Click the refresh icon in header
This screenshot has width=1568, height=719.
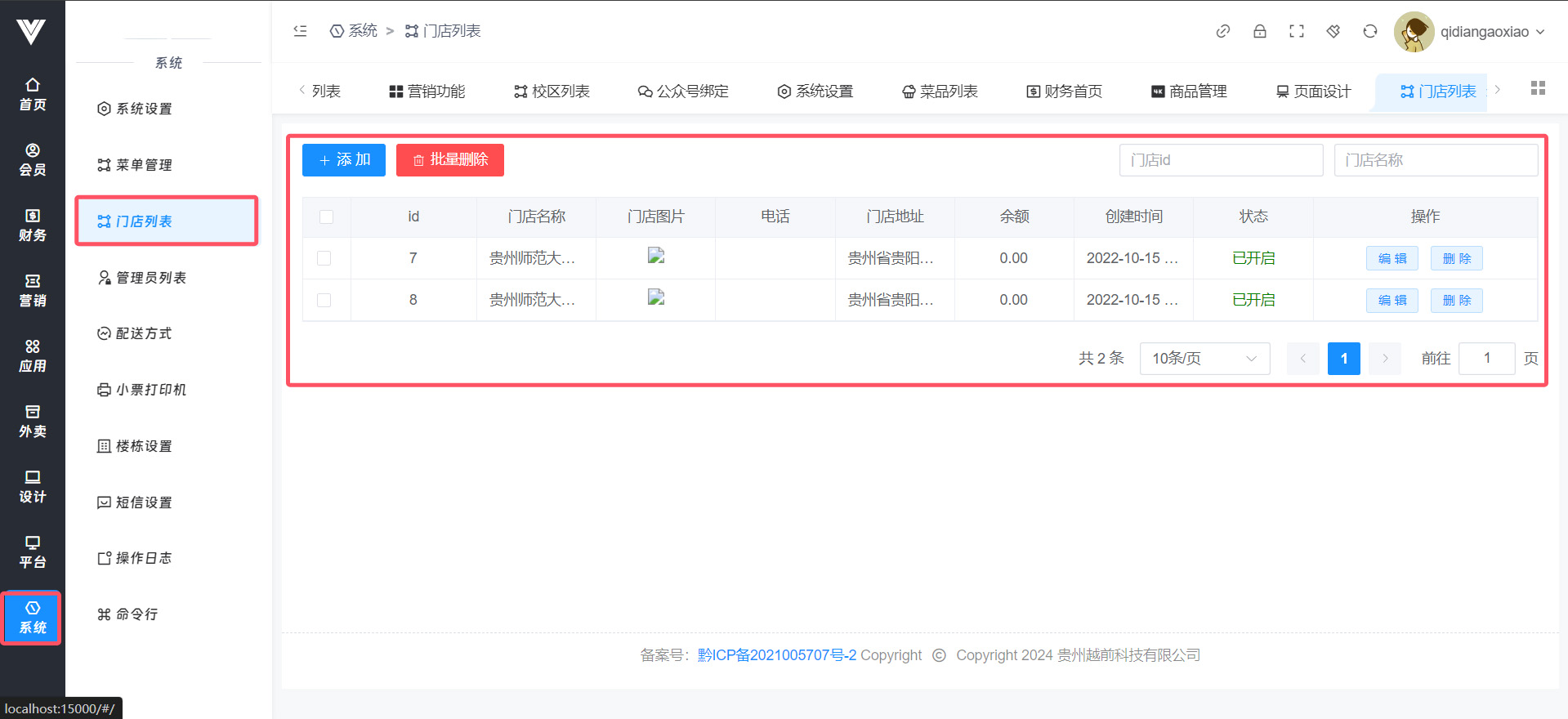[1369, 31]
